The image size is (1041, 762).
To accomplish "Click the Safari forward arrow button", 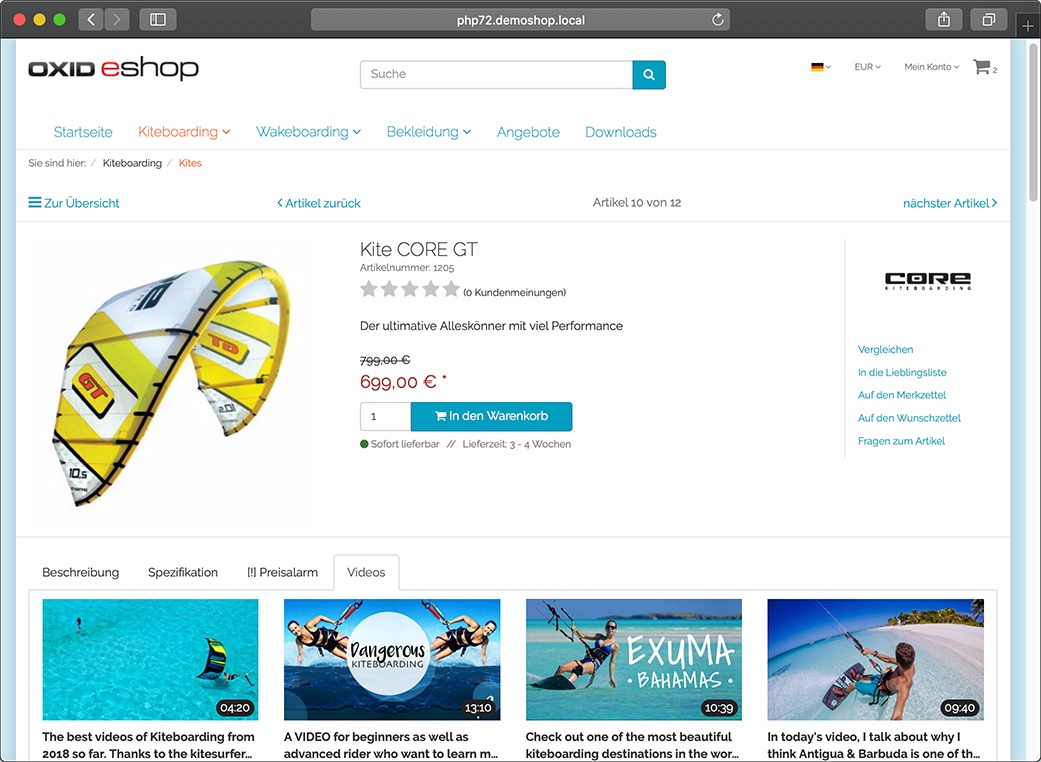I will pyautogui.click(x=117, y=19).
